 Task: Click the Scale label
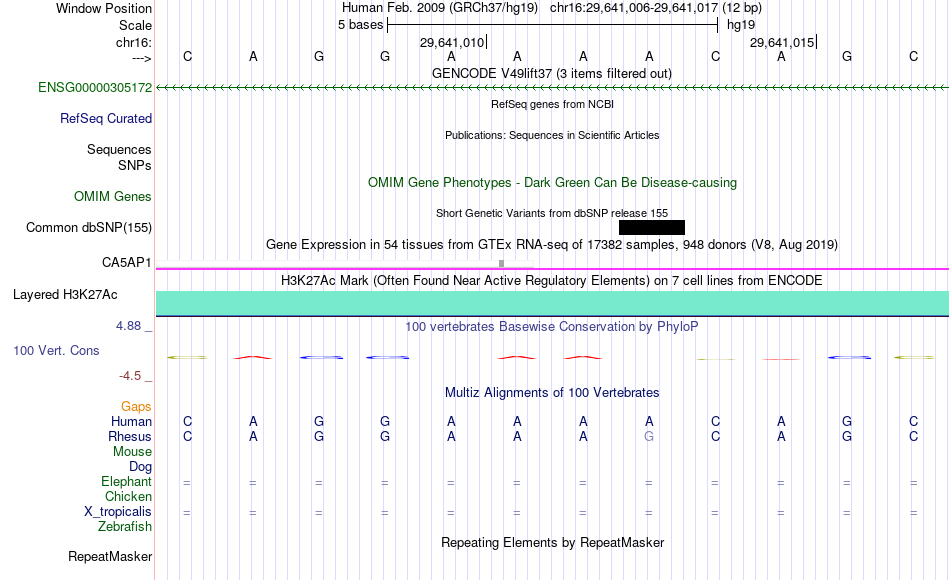pos(136,25)
